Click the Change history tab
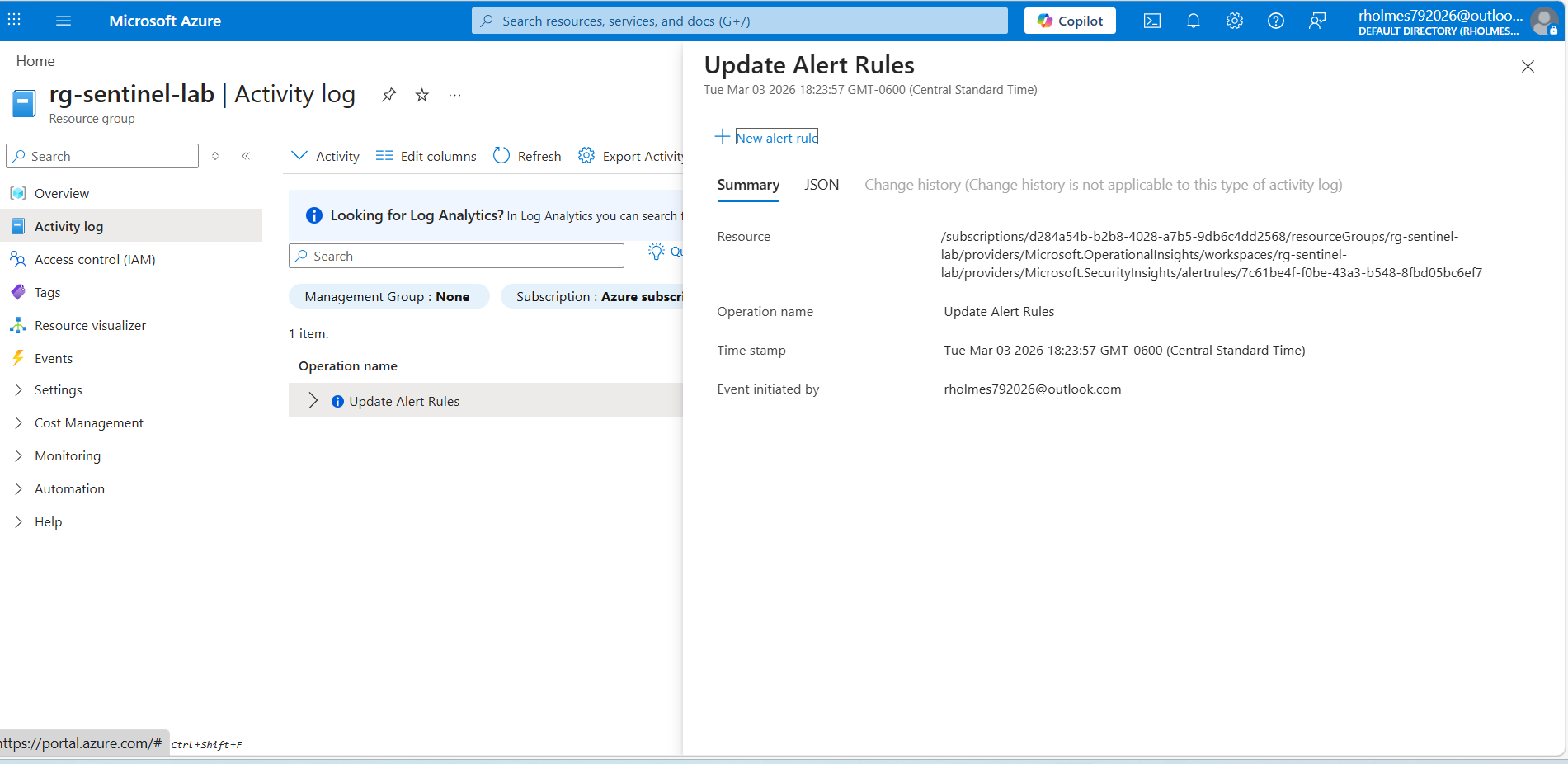Image resolution: width=1568 pixels, height=764 pixels. pos(1104,185)
